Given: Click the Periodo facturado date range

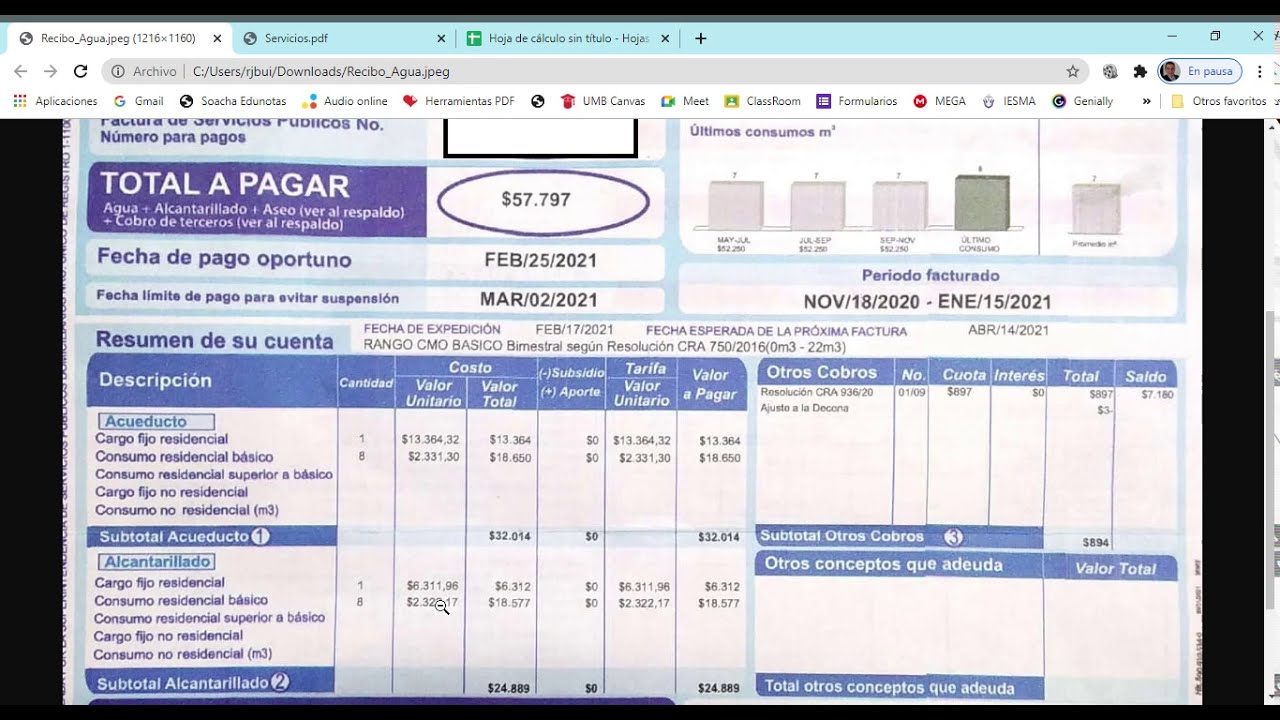Looking at the screenshot, I should tap(927, 302).
